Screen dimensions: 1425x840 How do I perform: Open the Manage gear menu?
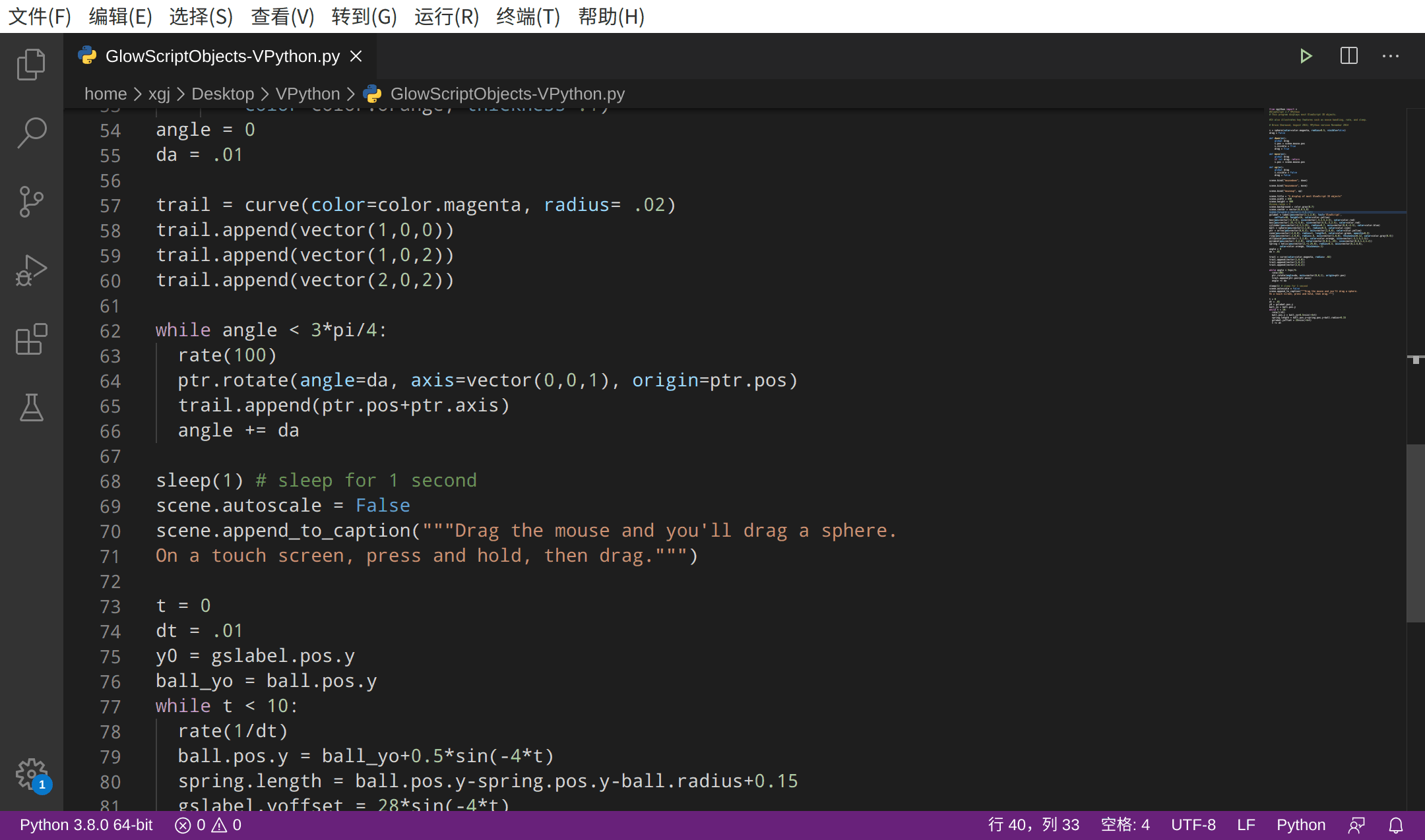coord(31,775)
